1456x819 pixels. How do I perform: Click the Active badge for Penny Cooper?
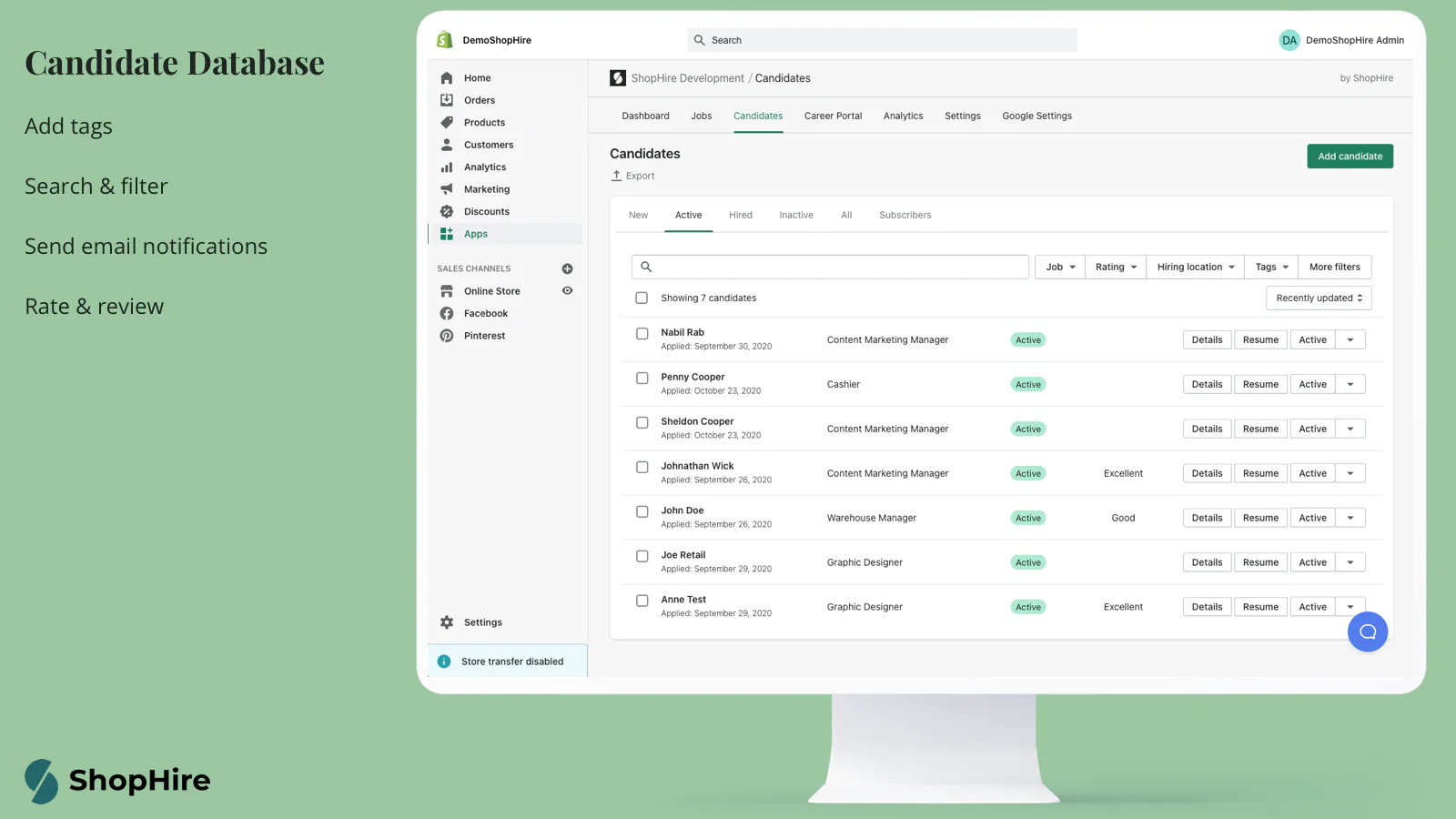pyautogui.click(x=1028, y=384)
